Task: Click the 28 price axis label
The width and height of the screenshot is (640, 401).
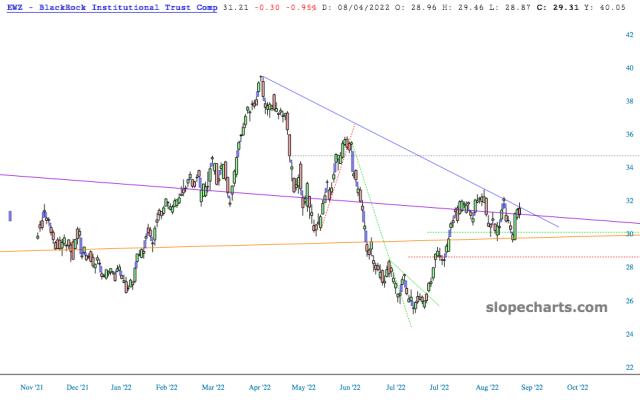Action: [629, 267]
